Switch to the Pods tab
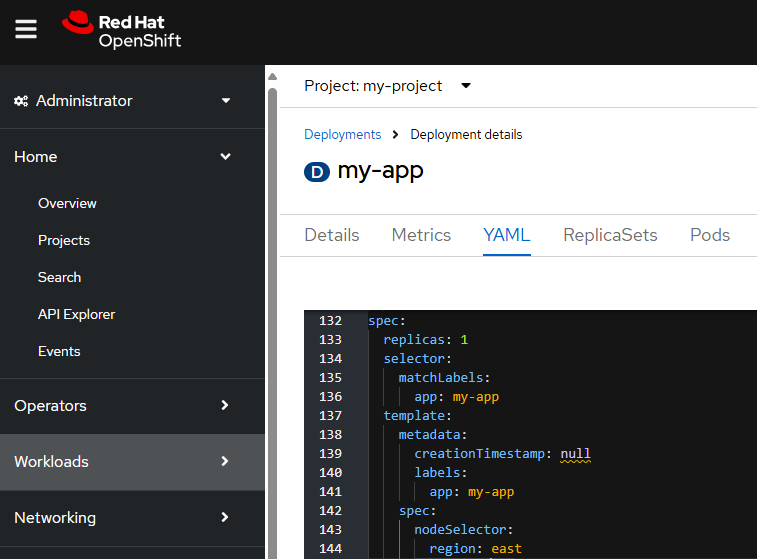 point(710,235)
